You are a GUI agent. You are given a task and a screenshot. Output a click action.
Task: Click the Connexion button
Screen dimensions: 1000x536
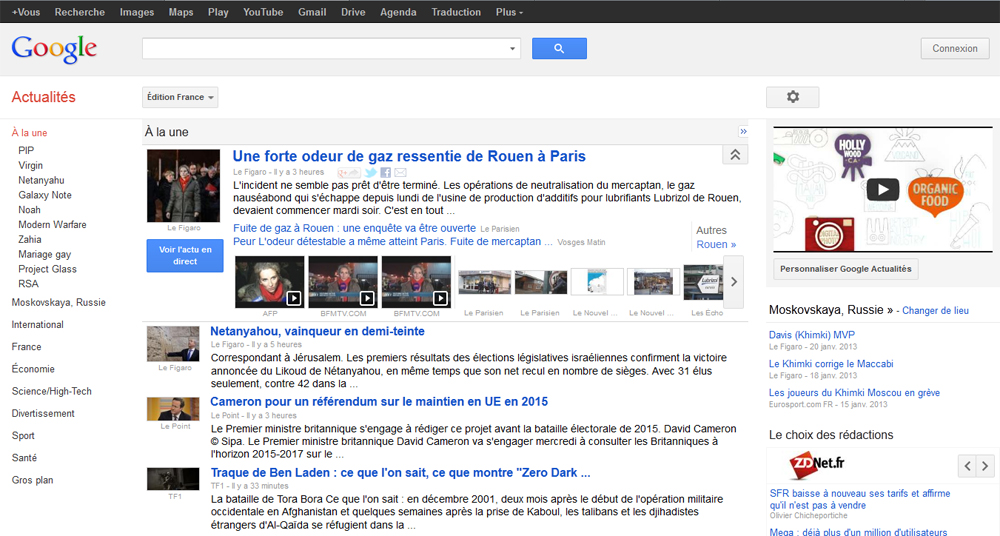point(954,48)
